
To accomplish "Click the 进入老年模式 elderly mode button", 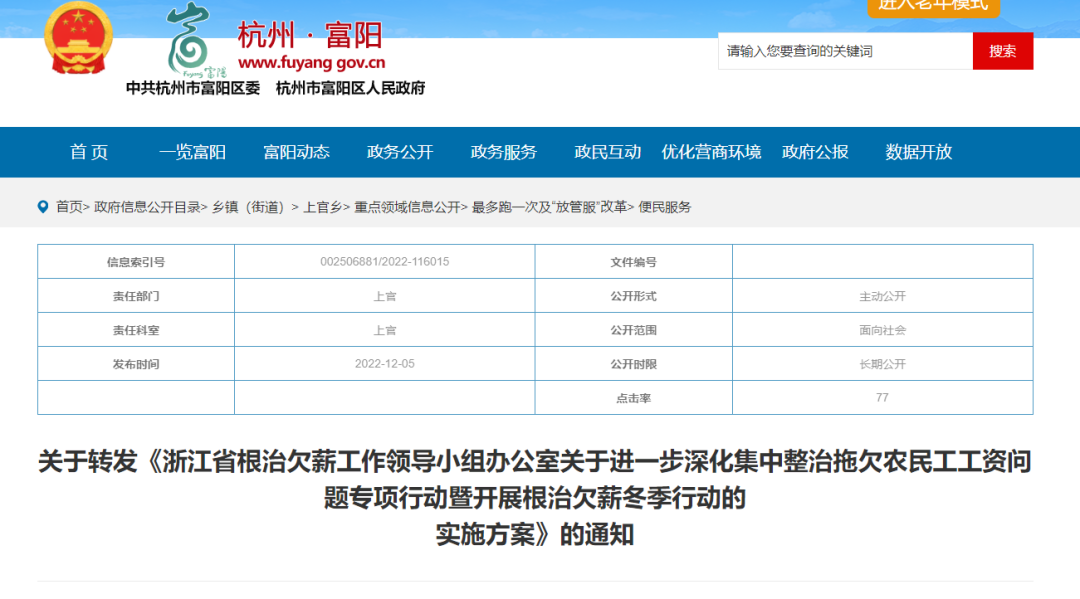I will pos(932,7).
